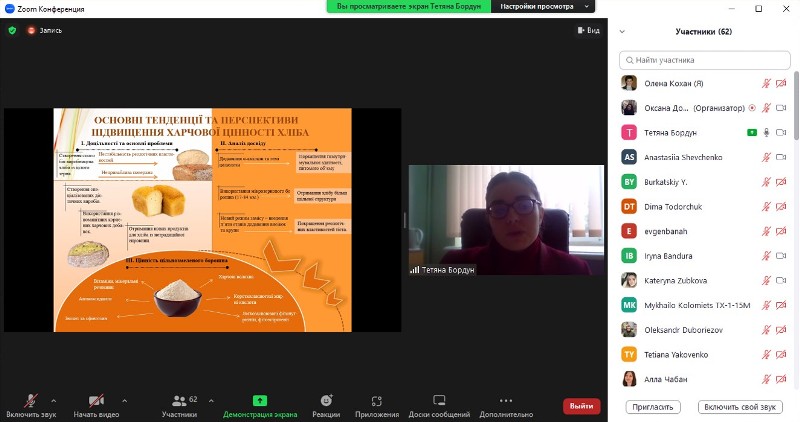800x422 pixels.
Task: Click the muted mic icon for Оксана До...
Action: pos(766,108)
